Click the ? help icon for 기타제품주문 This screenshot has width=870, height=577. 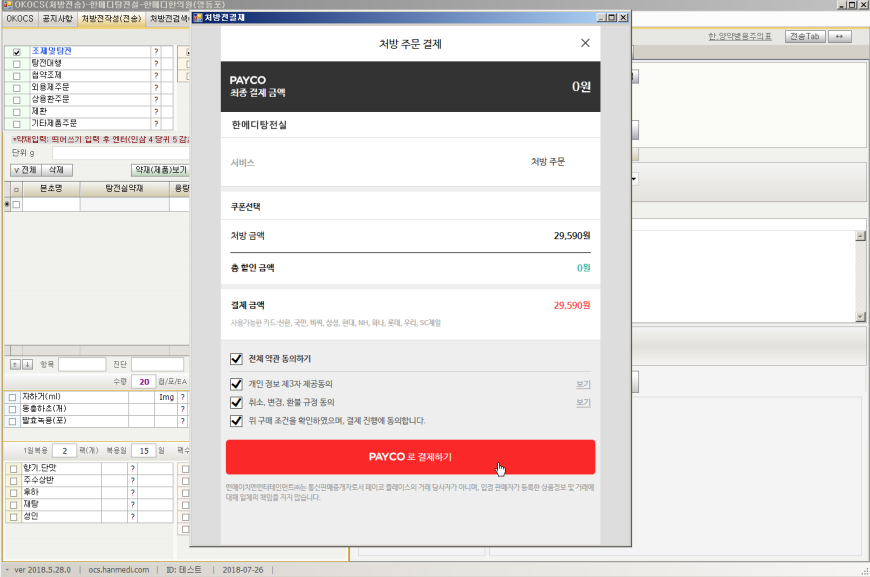[156, 124]
